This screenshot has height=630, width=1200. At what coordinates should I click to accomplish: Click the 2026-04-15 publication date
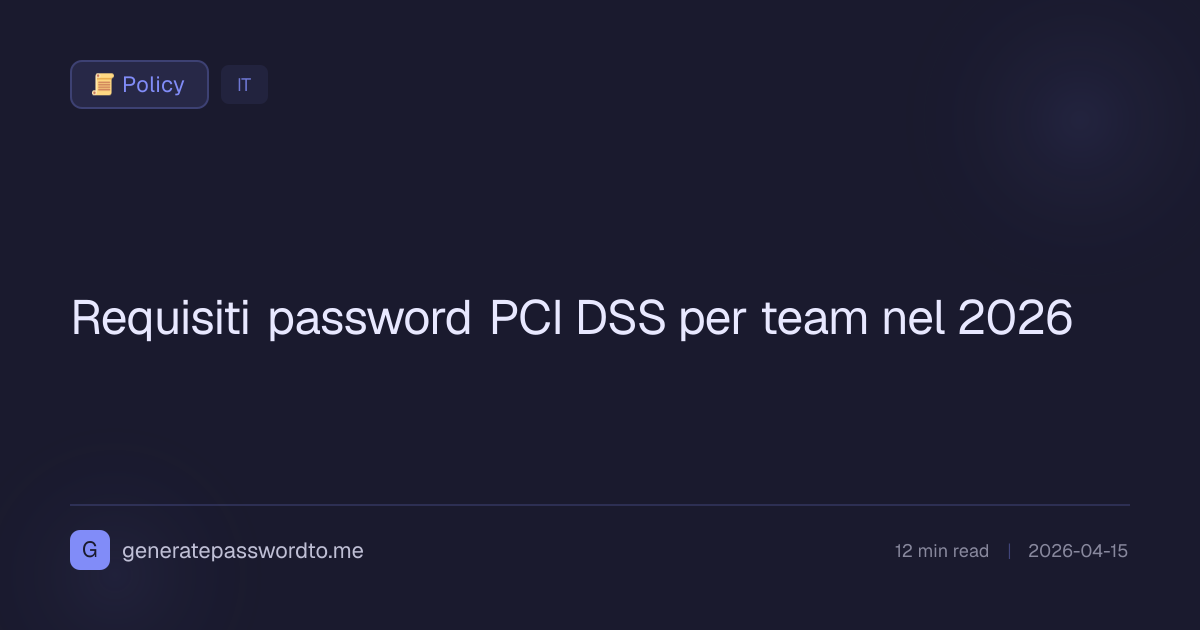click(x=1077, y=551)
